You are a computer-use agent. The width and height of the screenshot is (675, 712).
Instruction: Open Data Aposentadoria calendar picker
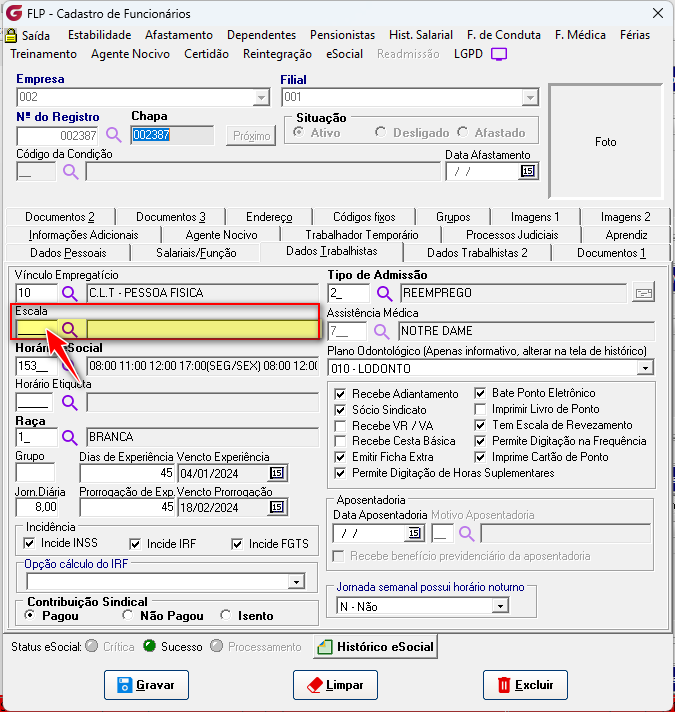tap(414, 533)
